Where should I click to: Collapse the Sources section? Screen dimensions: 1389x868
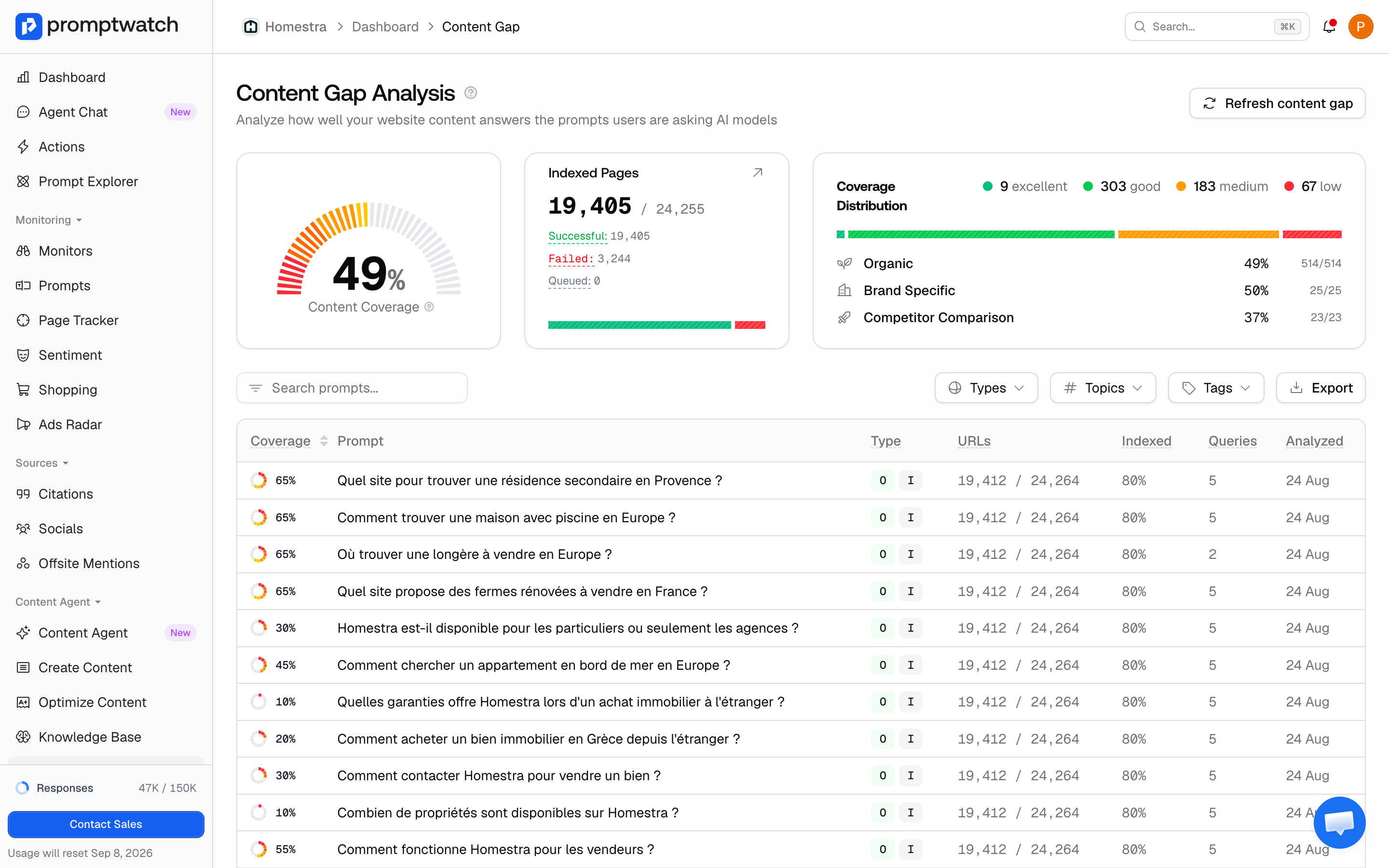point(42,463)
